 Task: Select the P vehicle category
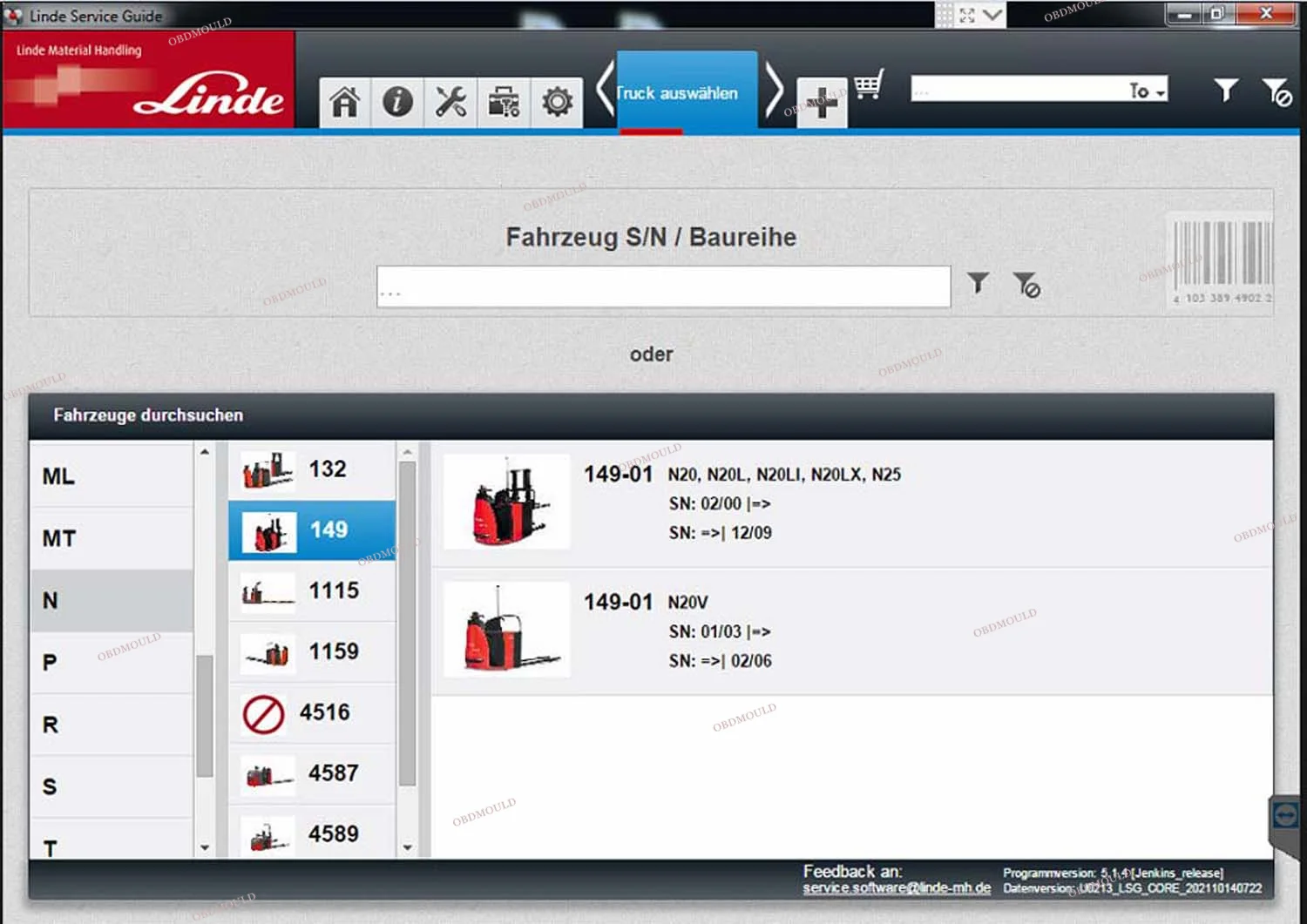tap(112, 663)
